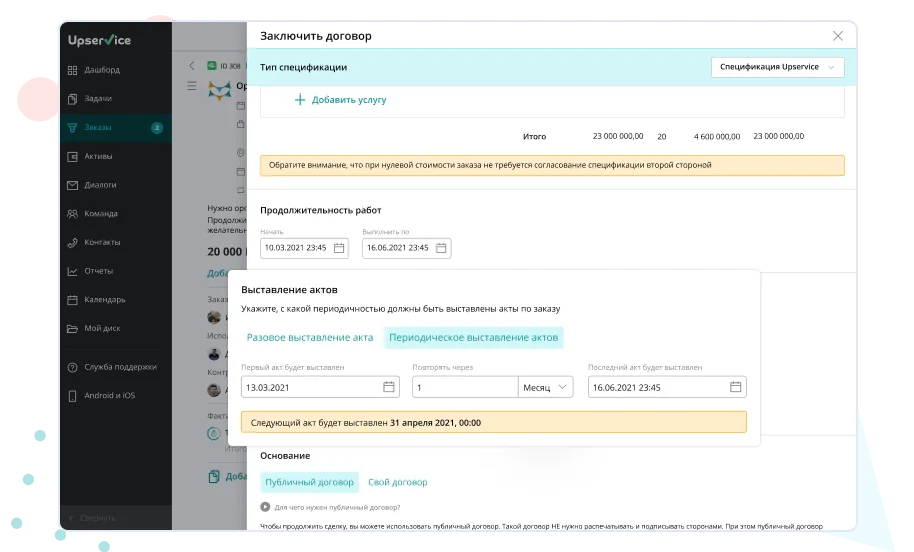Image resolution: width=914 pixels, height=552 pixels.
Task: Go to Команда in the sidebar
Action: tap(115, 213)
